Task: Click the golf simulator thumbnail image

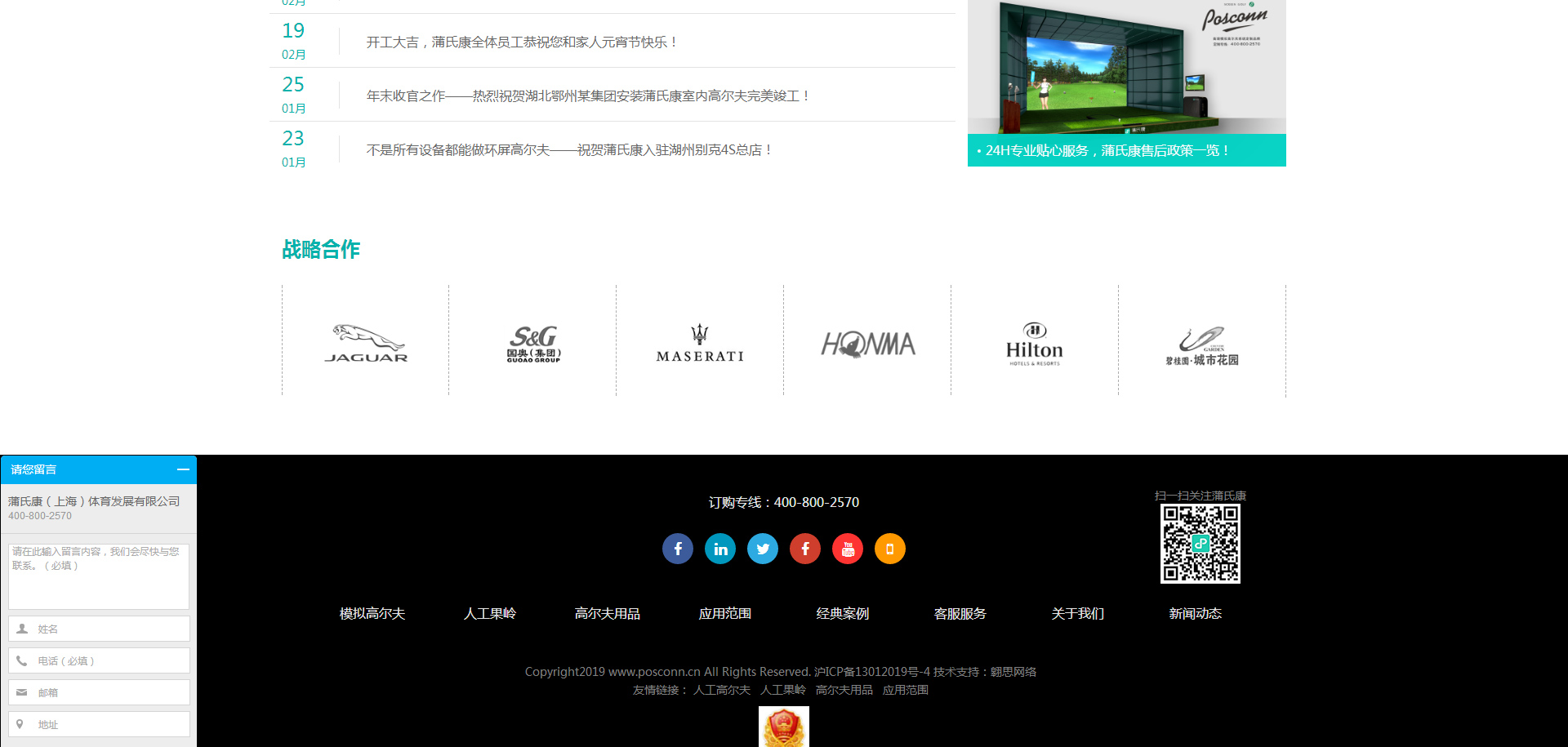Action: (x=1126, y=67)
